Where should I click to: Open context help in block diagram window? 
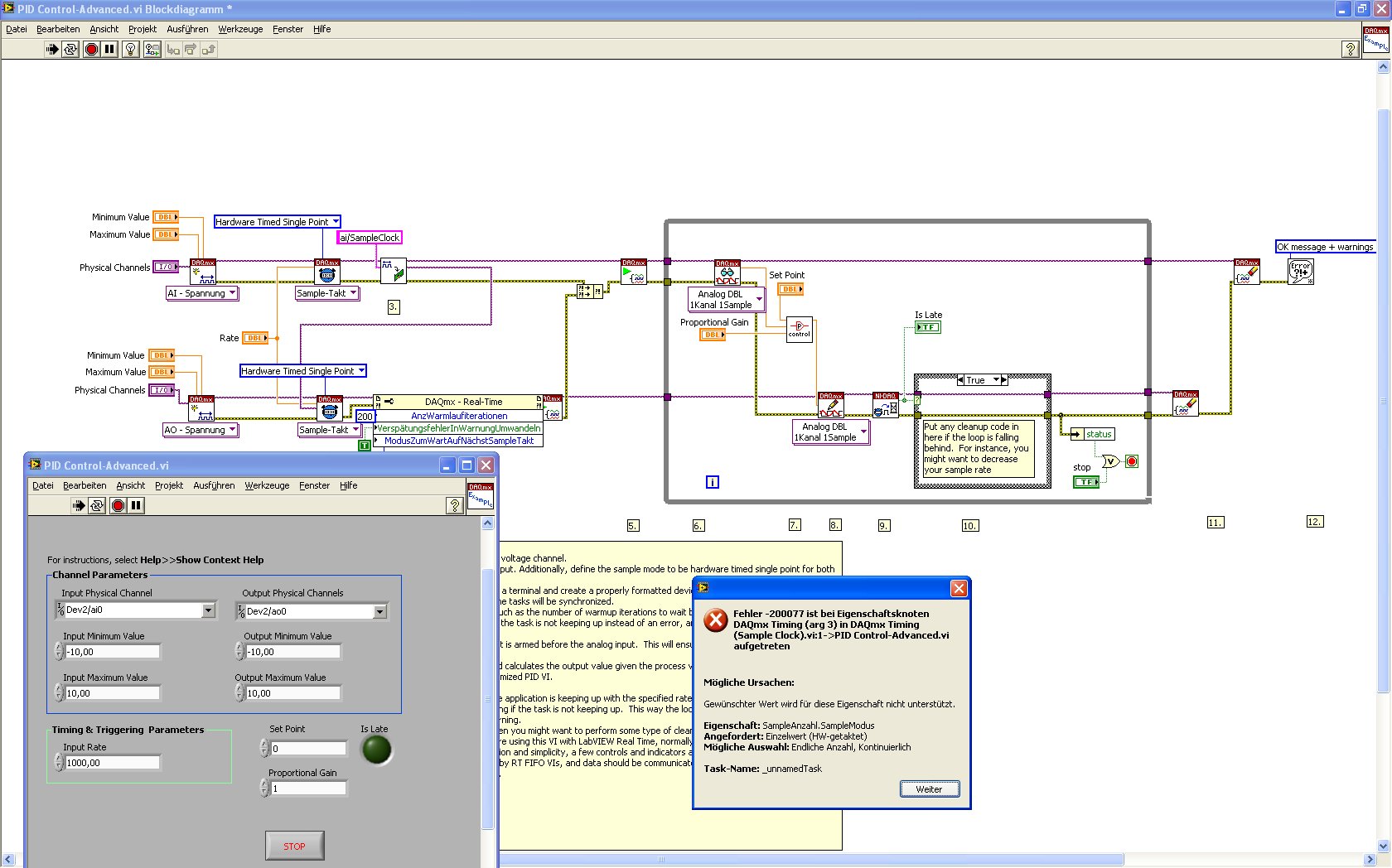(x=1350, y=50)
